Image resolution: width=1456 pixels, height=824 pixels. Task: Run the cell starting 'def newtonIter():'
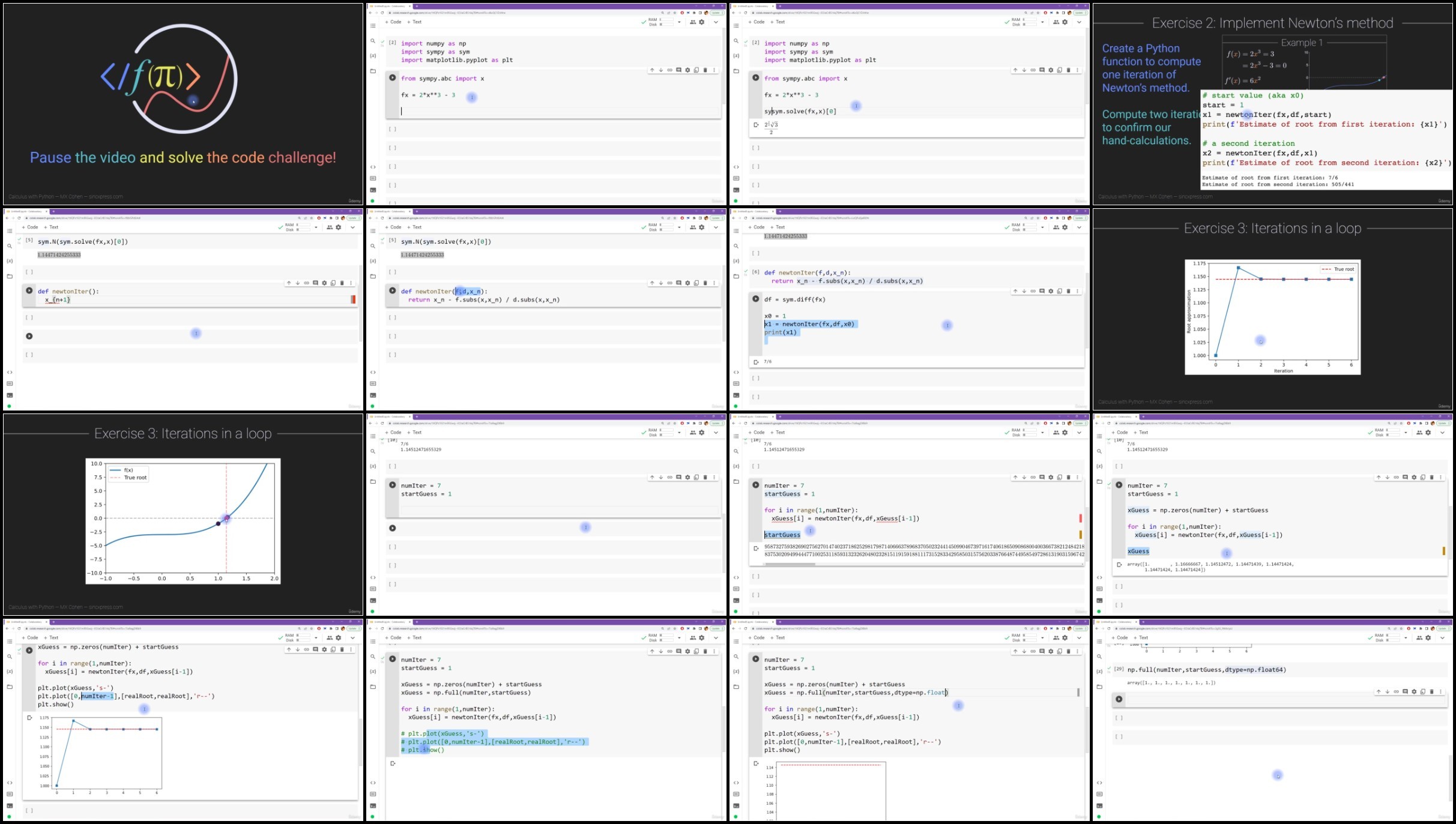coord(29,290)
